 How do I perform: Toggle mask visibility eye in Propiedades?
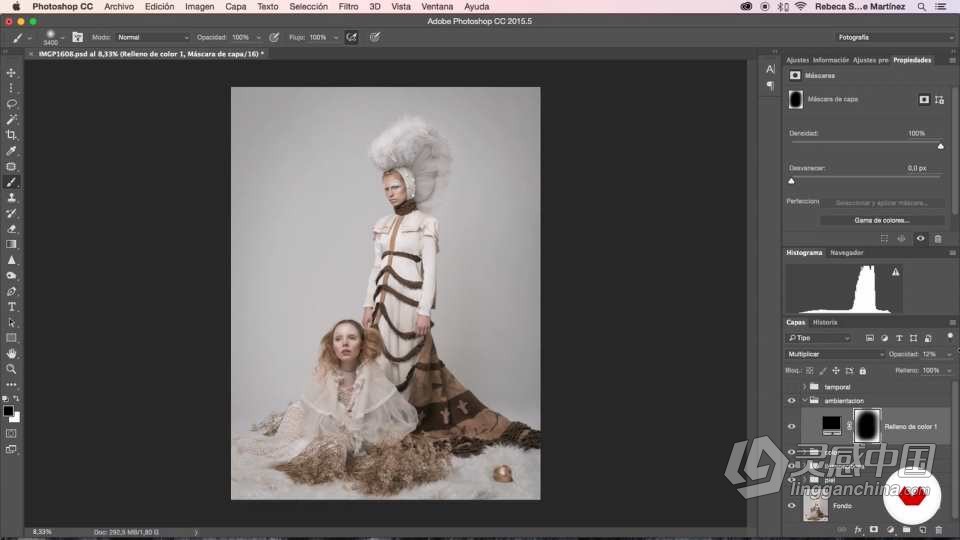920,239
